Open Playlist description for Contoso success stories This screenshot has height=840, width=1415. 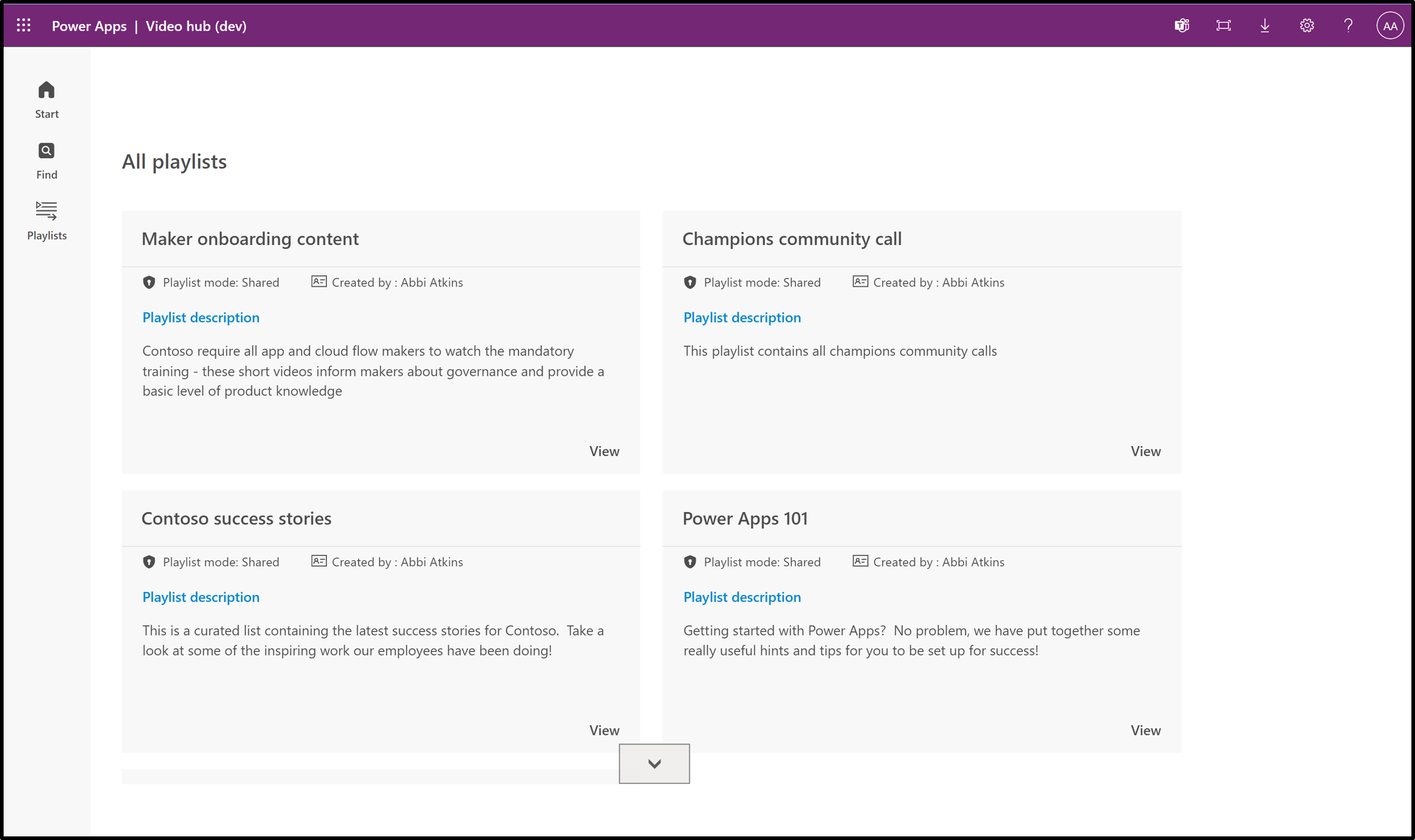200,597
